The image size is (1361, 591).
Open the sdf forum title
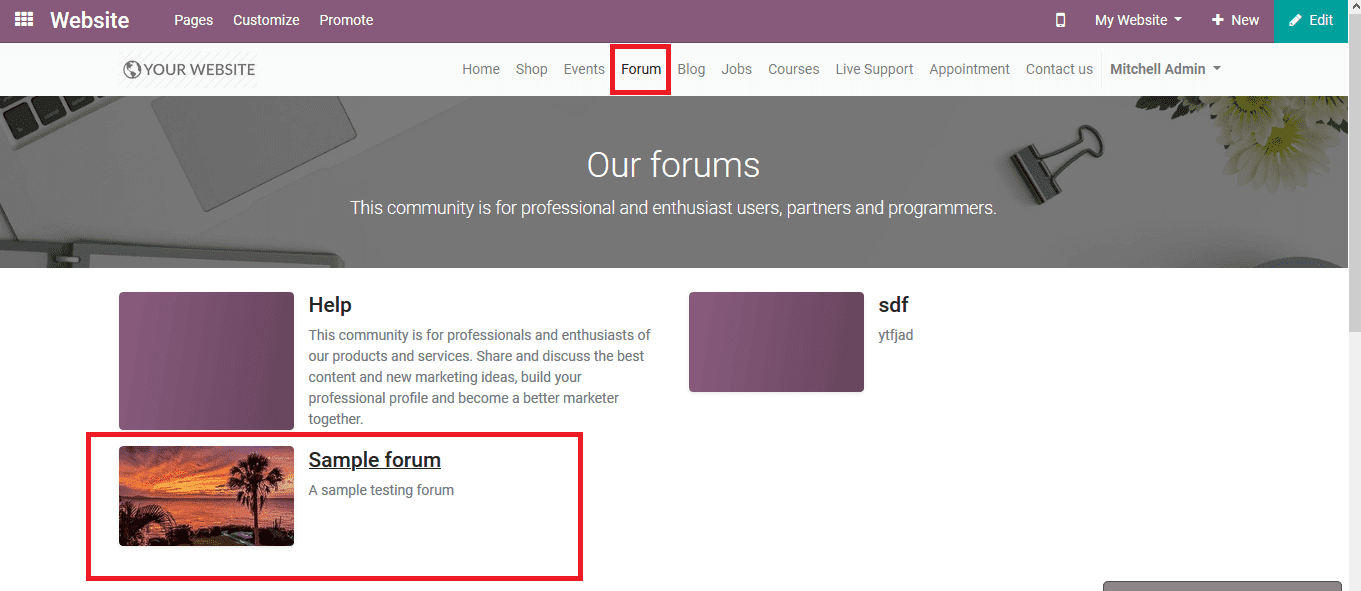[893, 305]
